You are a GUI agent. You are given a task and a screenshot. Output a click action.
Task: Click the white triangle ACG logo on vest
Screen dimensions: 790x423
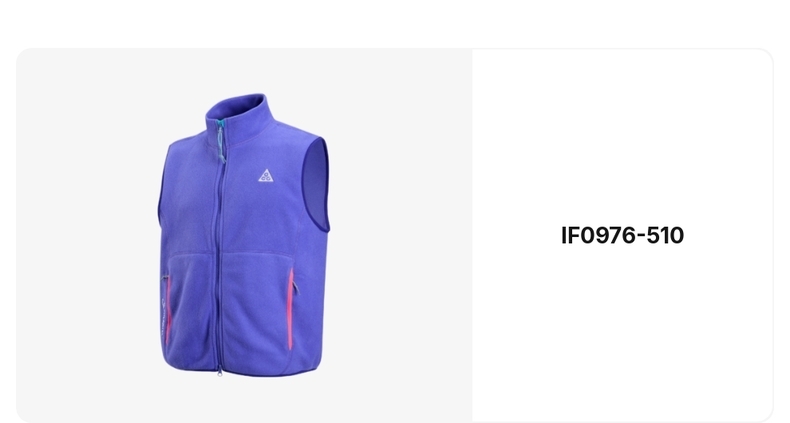coord(266,175)
